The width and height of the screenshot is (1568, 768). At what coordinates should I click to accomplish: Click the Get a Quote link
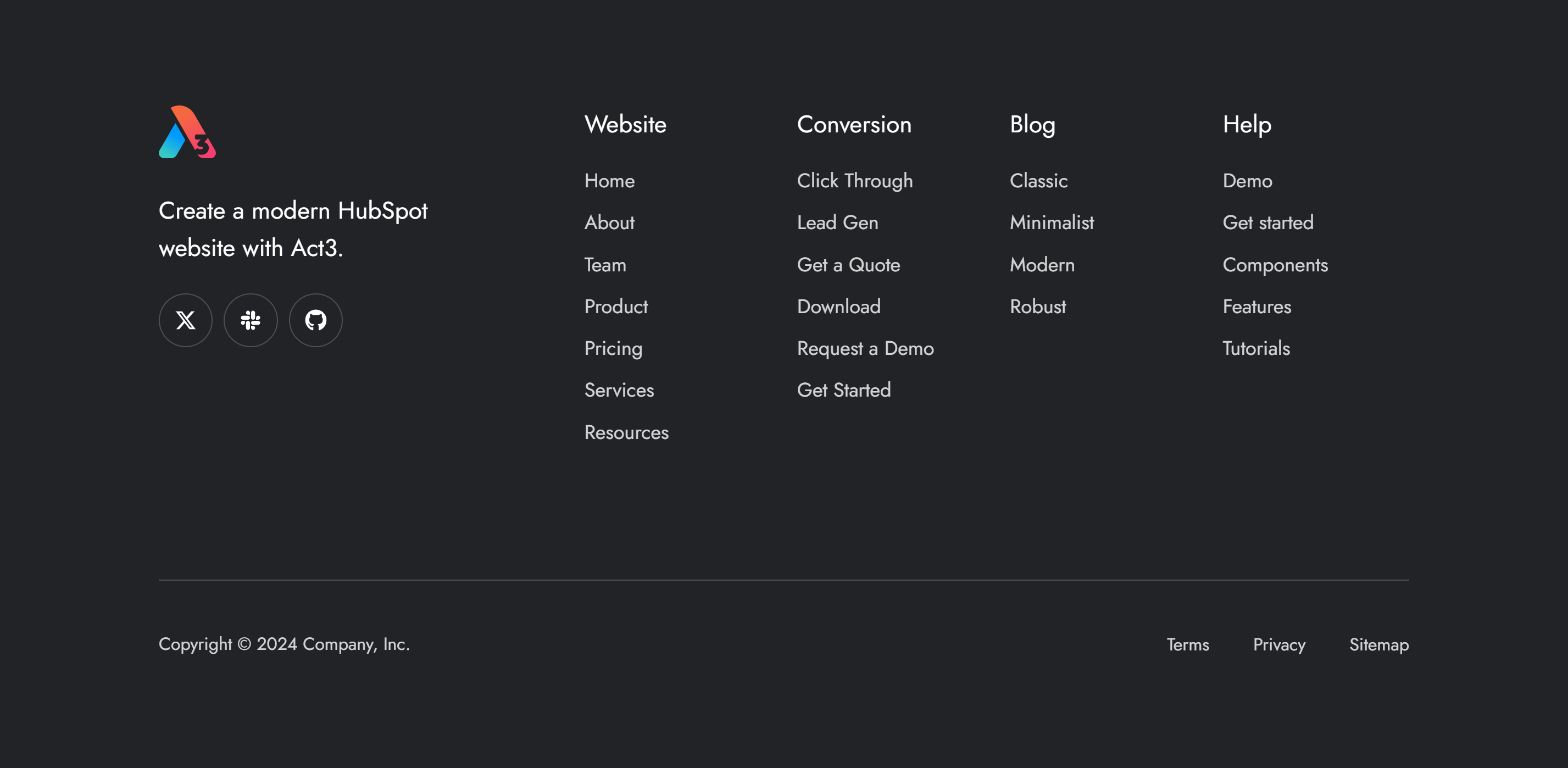tap(848, 265)
